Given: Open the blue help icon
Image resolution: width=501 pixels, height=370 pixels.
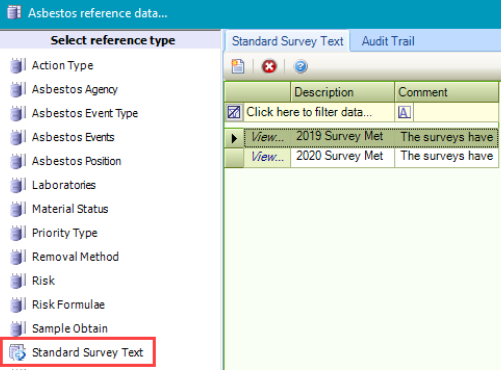Looking at the screenshot, I should coord(300,66).
